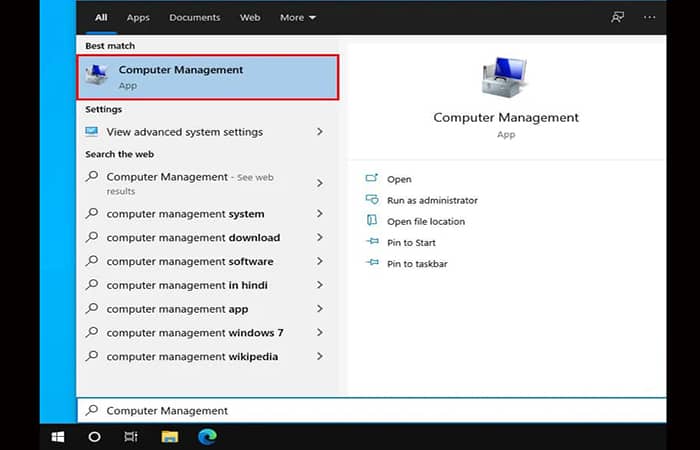Click Computer Management title in preview pane

506,117
